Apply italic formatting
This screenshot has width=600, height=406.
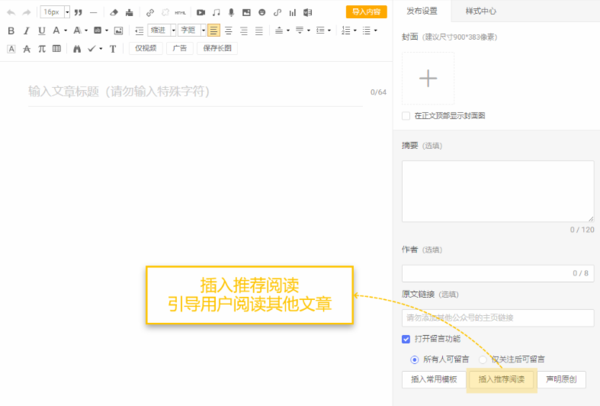(26, 31)
